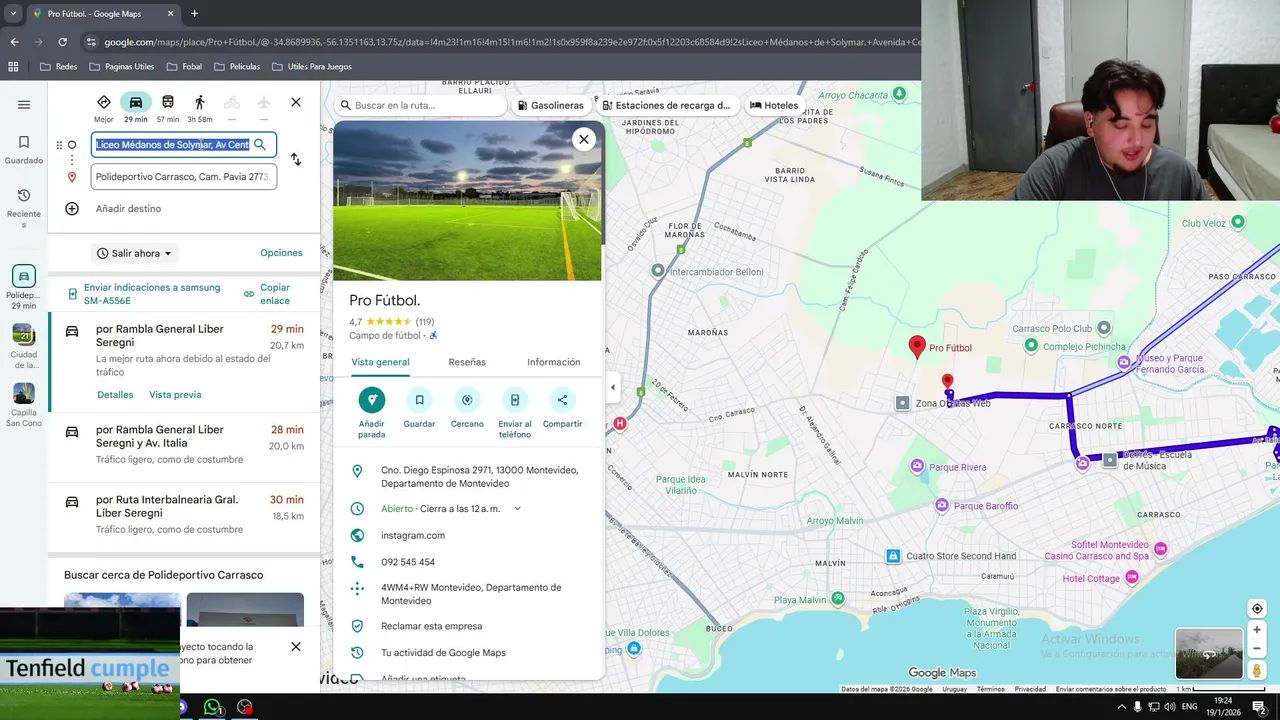Collapse the side panel arrow

[x=613, y=387]
